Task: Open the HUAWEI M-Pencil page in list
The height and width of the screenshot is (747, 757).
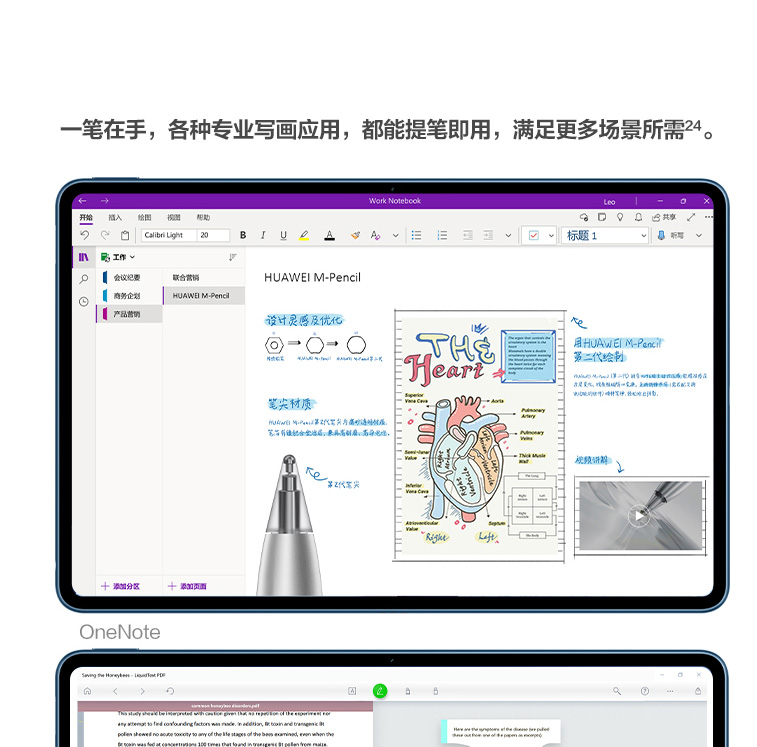Action: coord(204,296)
